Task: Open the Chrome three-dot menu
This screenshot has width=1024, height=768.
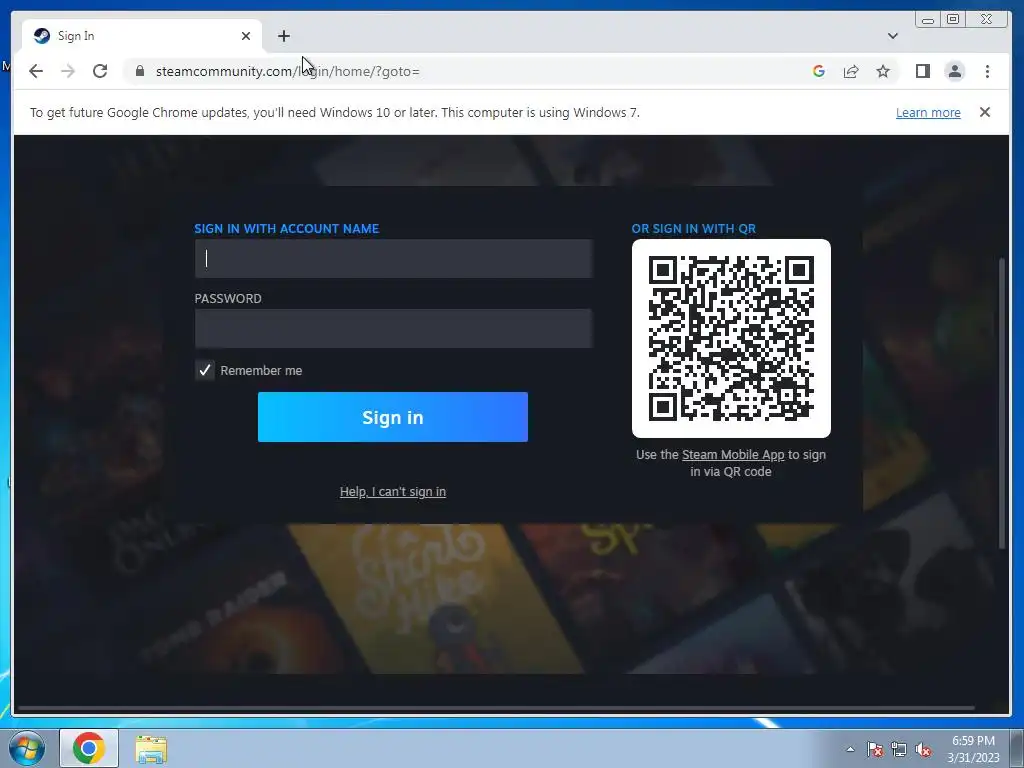Action: tap(987, 71)
